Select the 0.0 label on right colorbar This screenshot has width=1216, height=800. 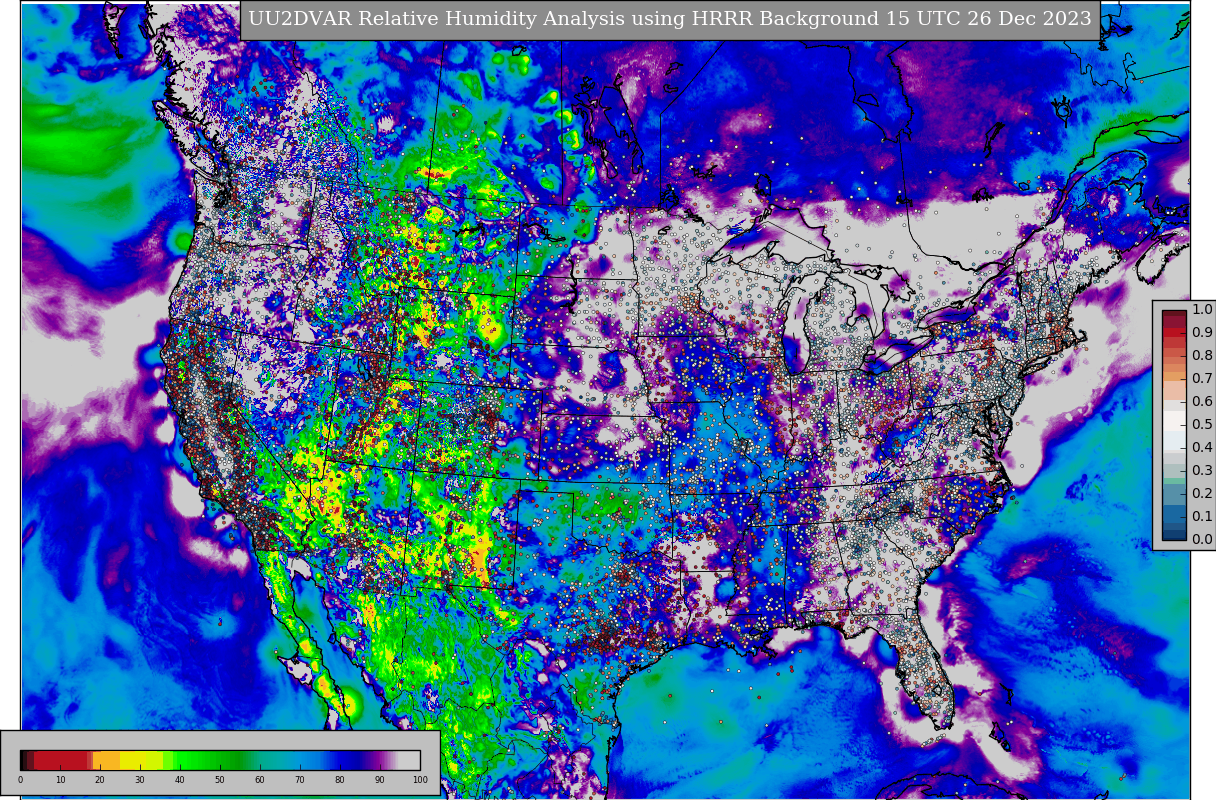(1202, 539)
